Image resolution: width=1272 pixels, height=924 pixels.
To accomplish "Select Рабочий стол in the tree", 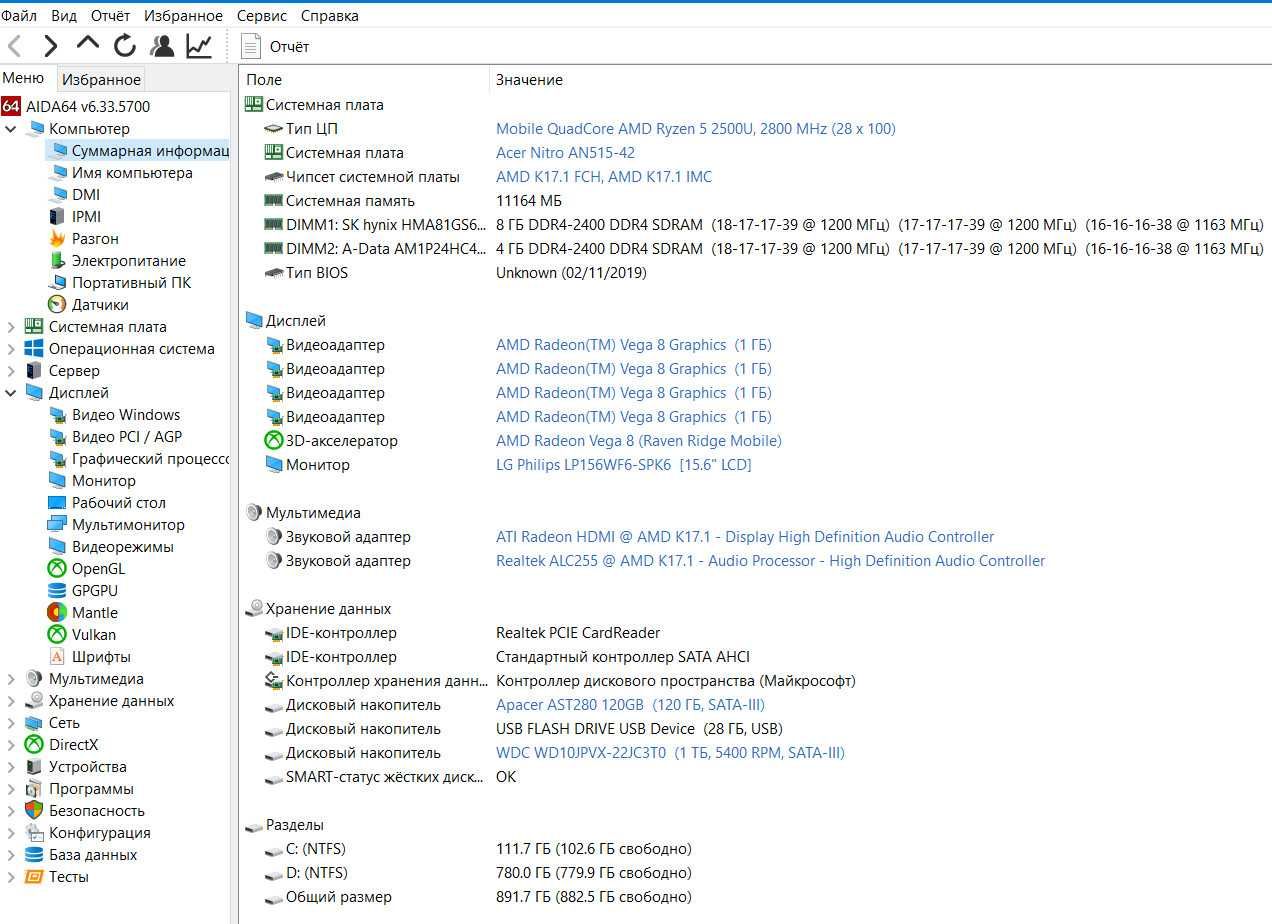I will (119, 503).
